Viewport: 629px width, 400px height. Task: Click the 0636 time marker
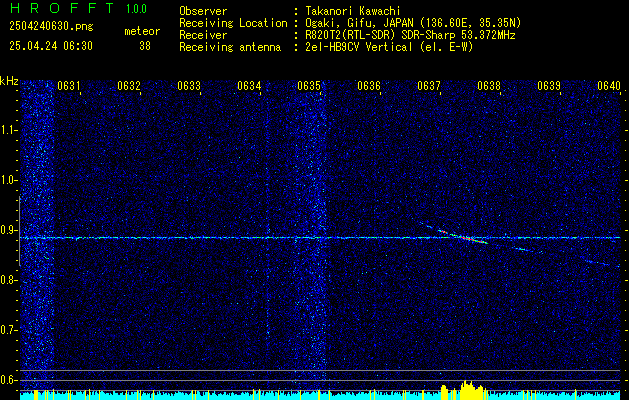tap(369, 86)
